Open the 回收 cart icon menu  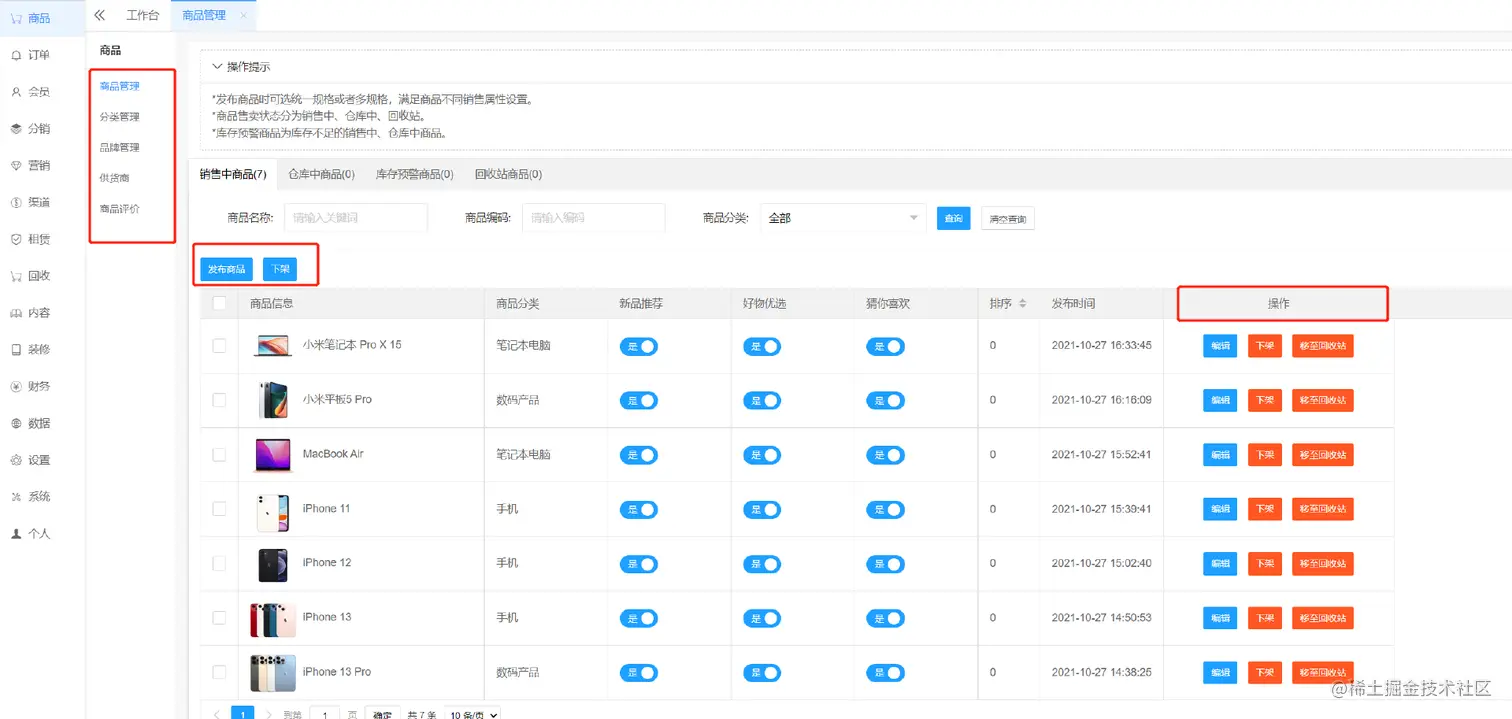16,276
